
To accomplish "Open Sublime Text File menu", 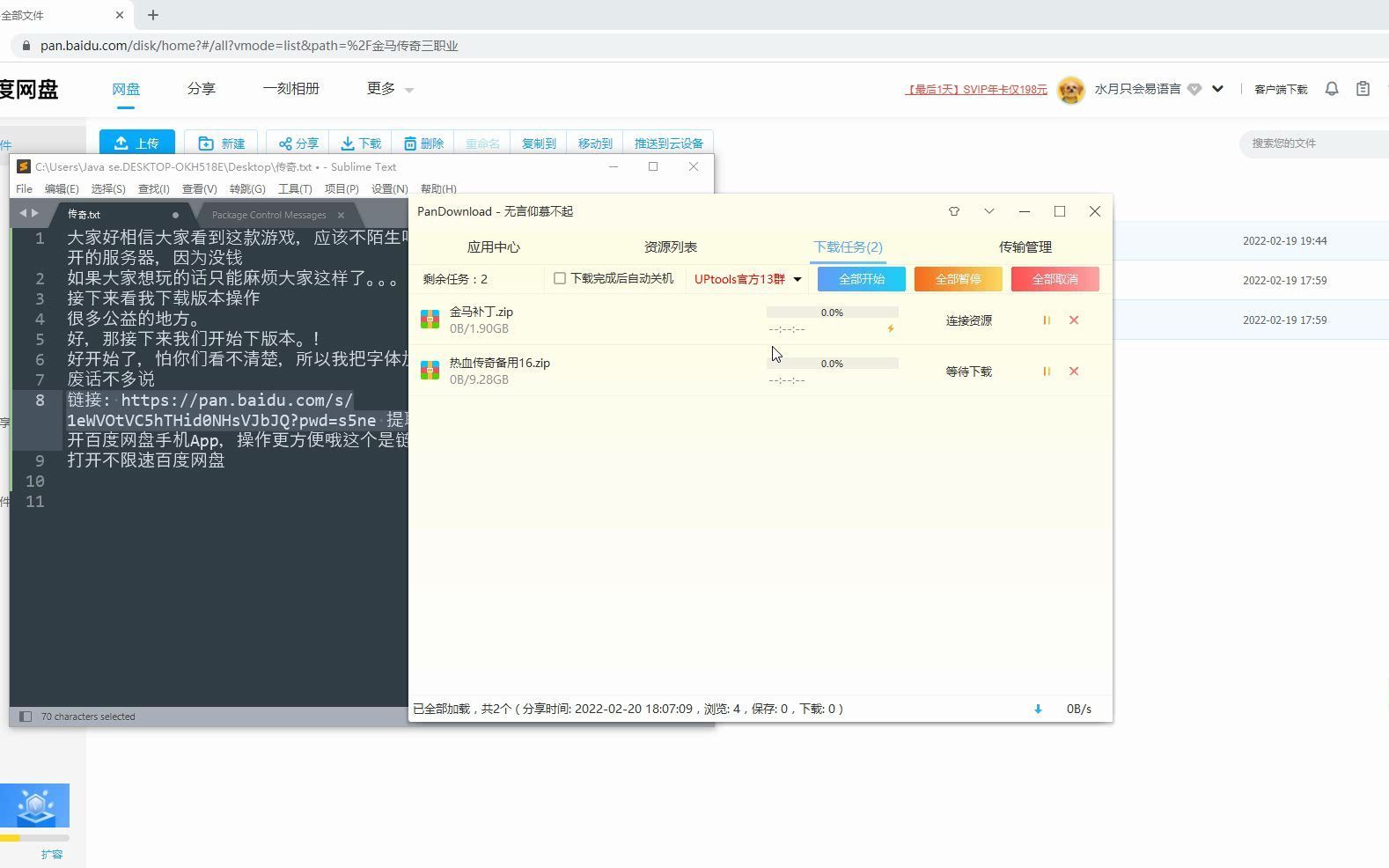I will tap(24, 189).
